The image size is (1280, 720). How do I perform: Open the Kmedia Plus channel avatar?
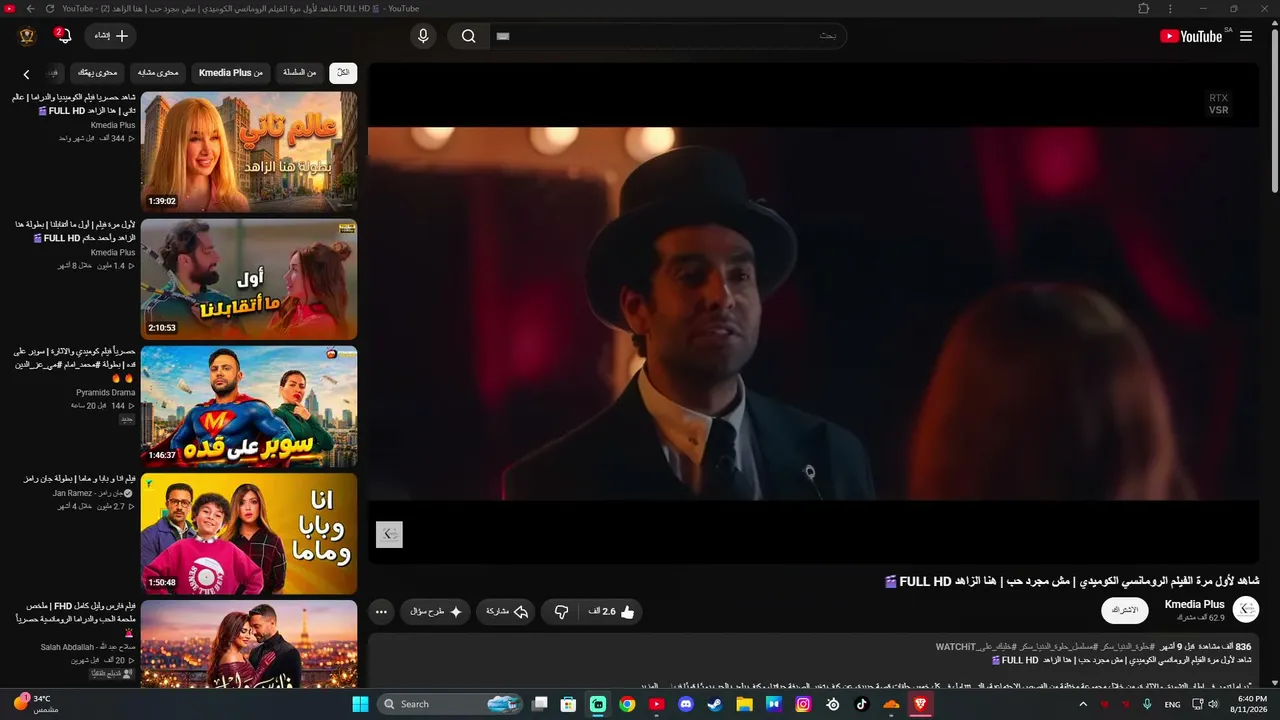tap(1246, 610)
